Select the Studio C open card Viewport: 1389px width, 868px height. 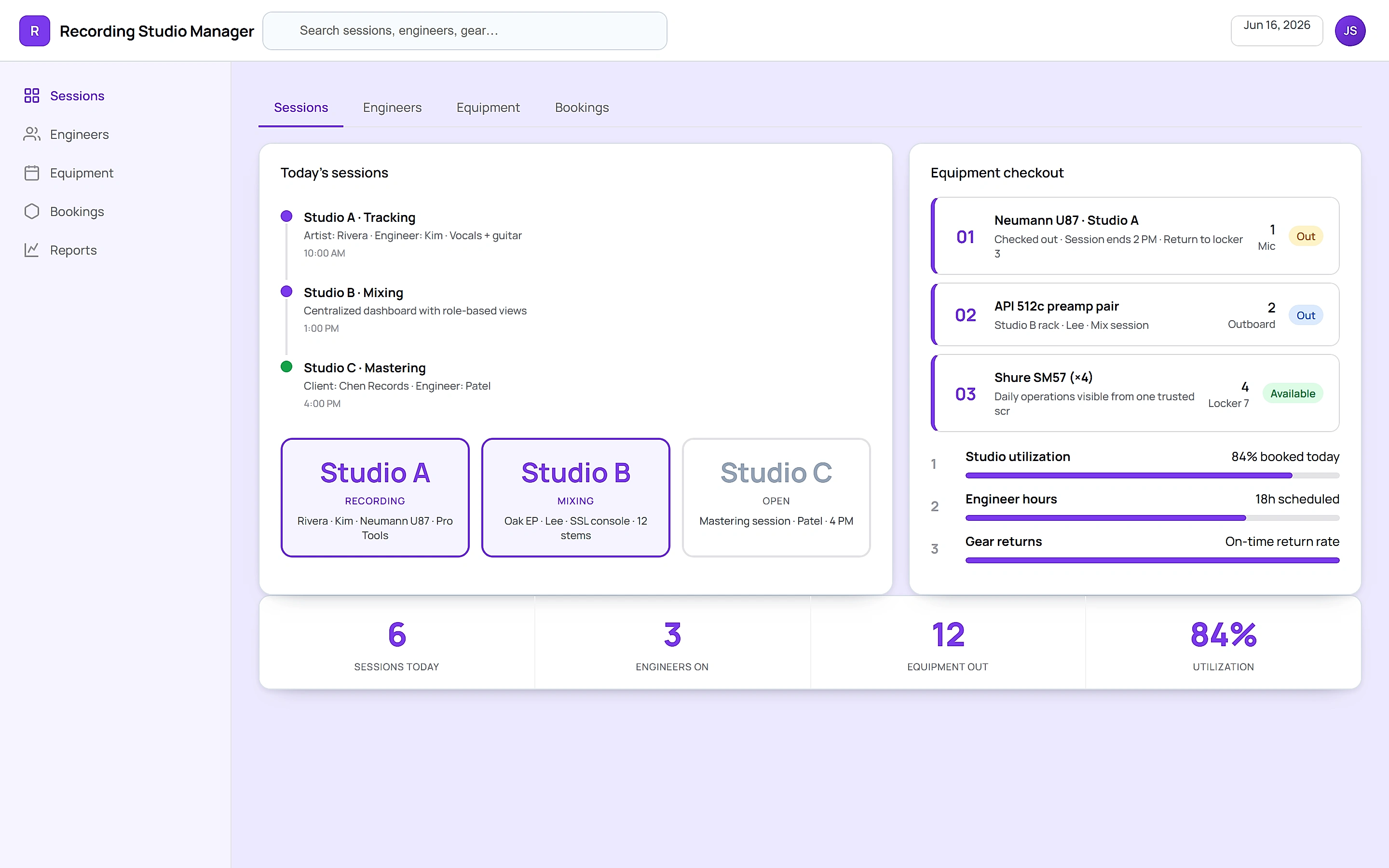pyautogui.click(x=776, y=497)
